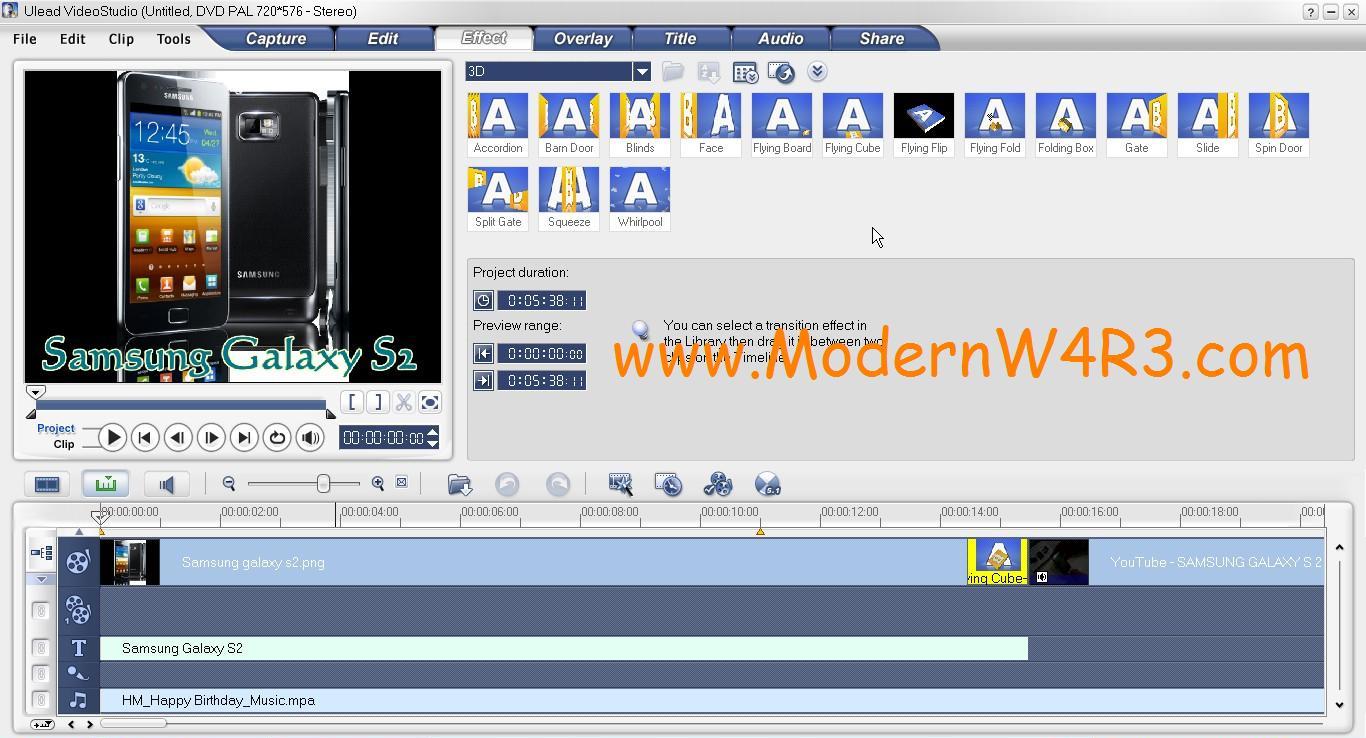1366x738 pixels.
Task: Pick the Spin Door transition
Action: coord(1279,124)
